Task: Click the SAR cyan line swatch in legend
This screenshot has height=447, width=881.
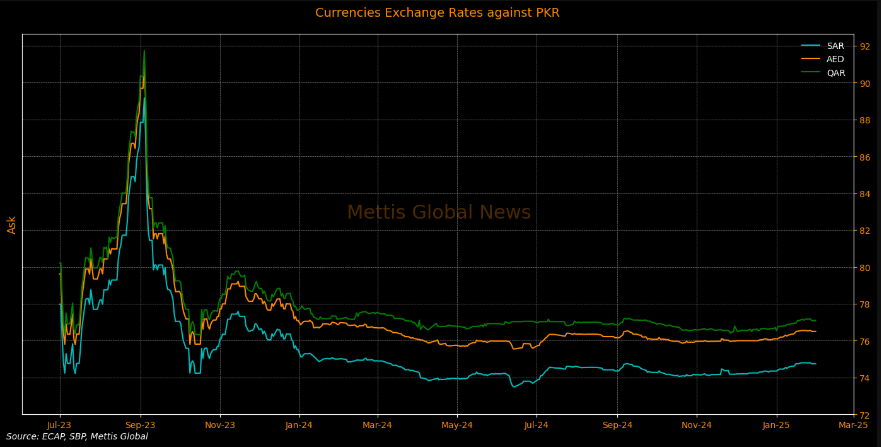Action: point(810,46)
